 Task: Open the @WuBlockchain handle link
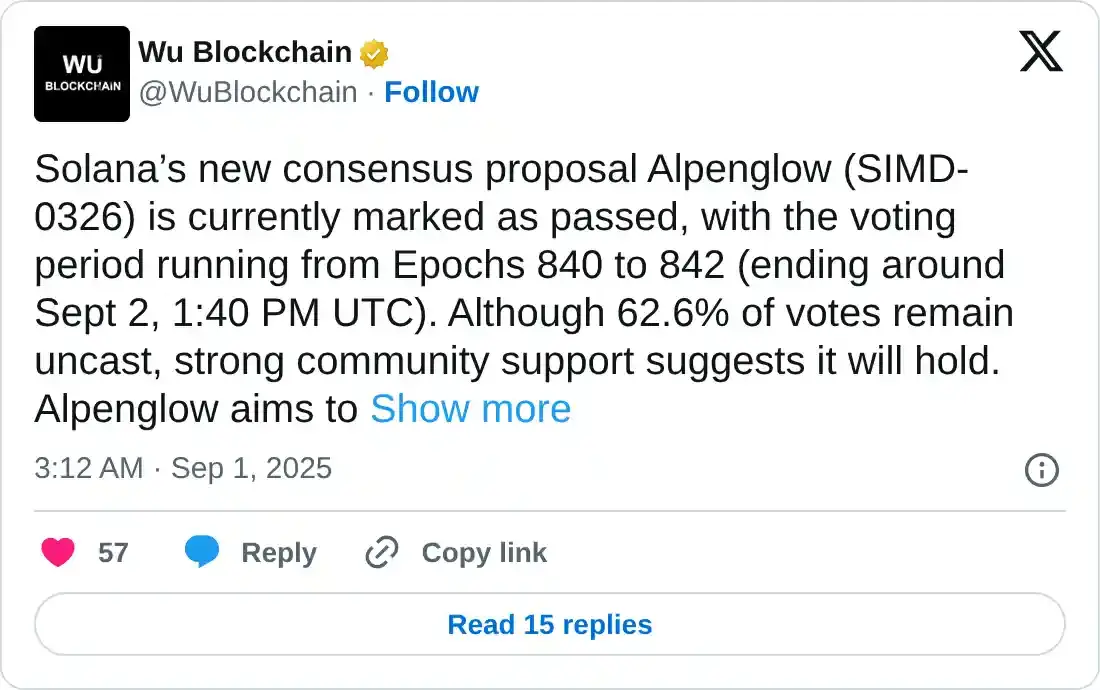[247, 92]
